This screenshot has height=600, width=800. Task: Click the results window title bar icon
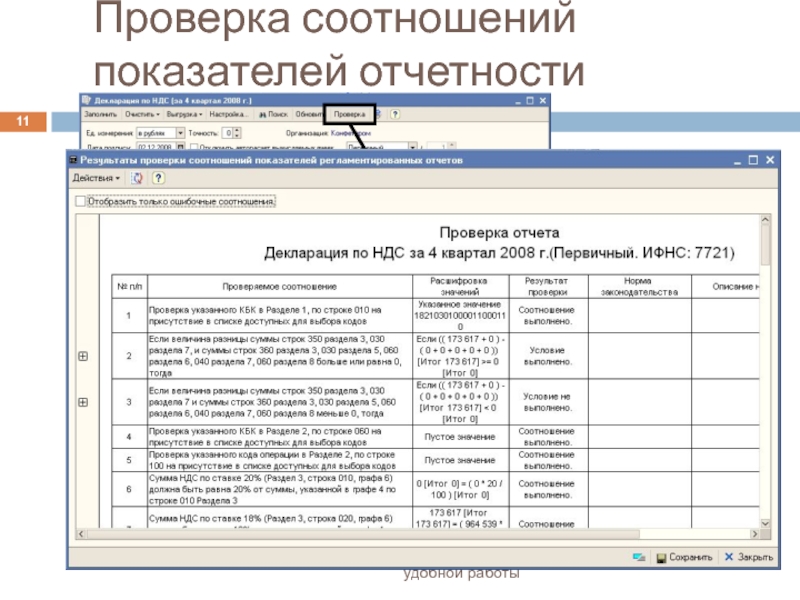coord(73,160)
